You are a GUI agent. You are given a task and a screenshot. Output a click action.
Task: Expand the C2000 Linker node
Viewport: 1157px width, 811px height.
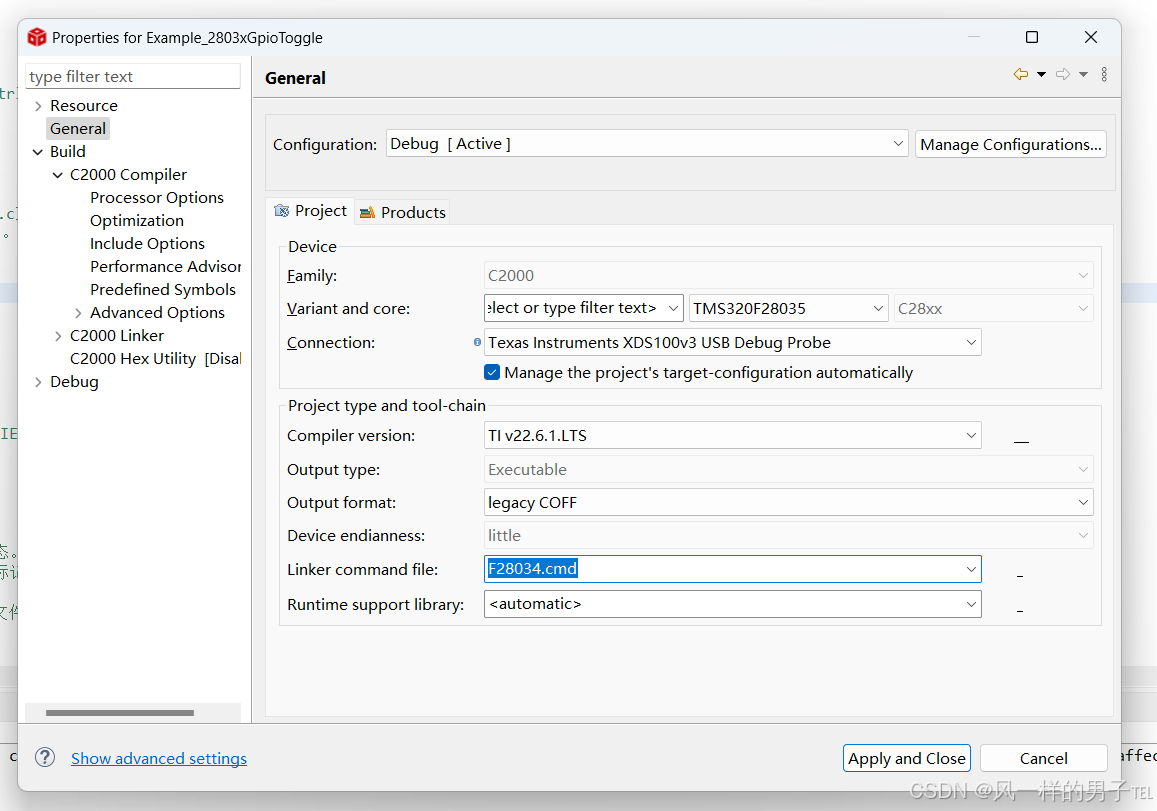(x=58, y=336)
